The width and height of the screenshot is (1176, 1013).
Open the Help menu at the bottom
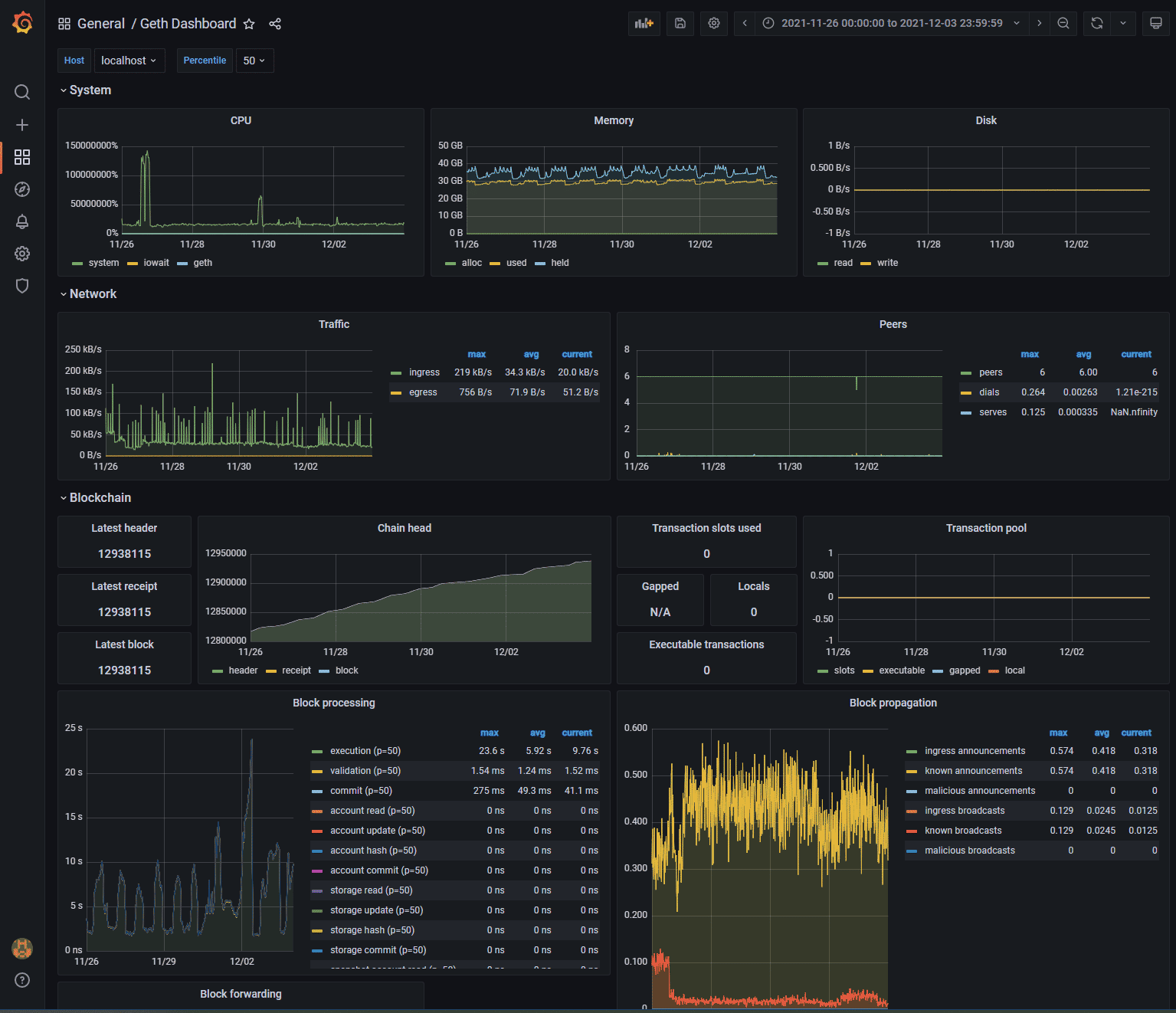point(22,980)
